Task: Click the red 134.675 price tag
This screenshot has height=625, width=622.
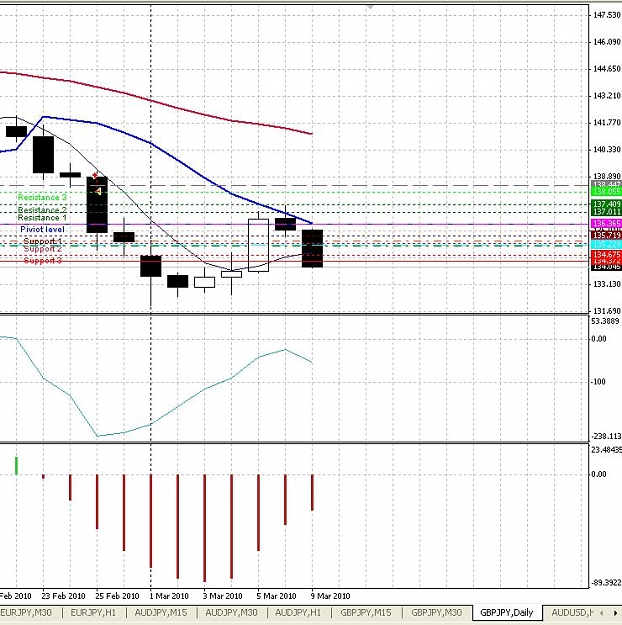Action: (606, 254)
